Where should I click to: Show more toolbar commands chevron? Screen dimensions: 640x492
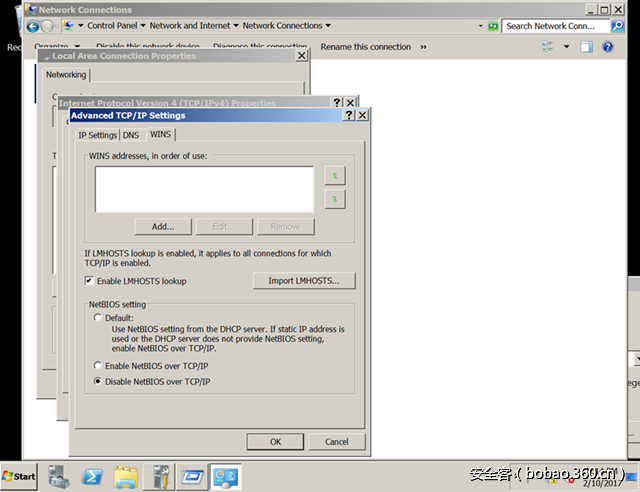pyautogui.click(x=424, y=47)
